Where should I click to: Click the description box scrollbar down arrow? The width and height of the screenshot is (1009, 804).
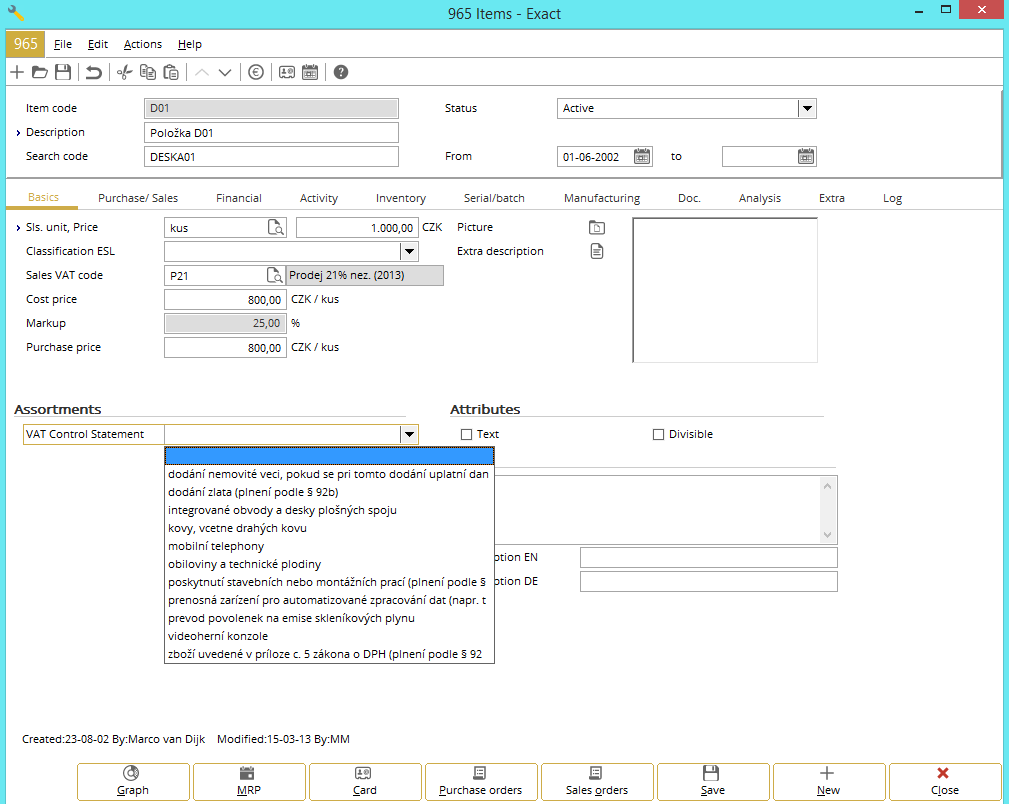pos(827,535)
